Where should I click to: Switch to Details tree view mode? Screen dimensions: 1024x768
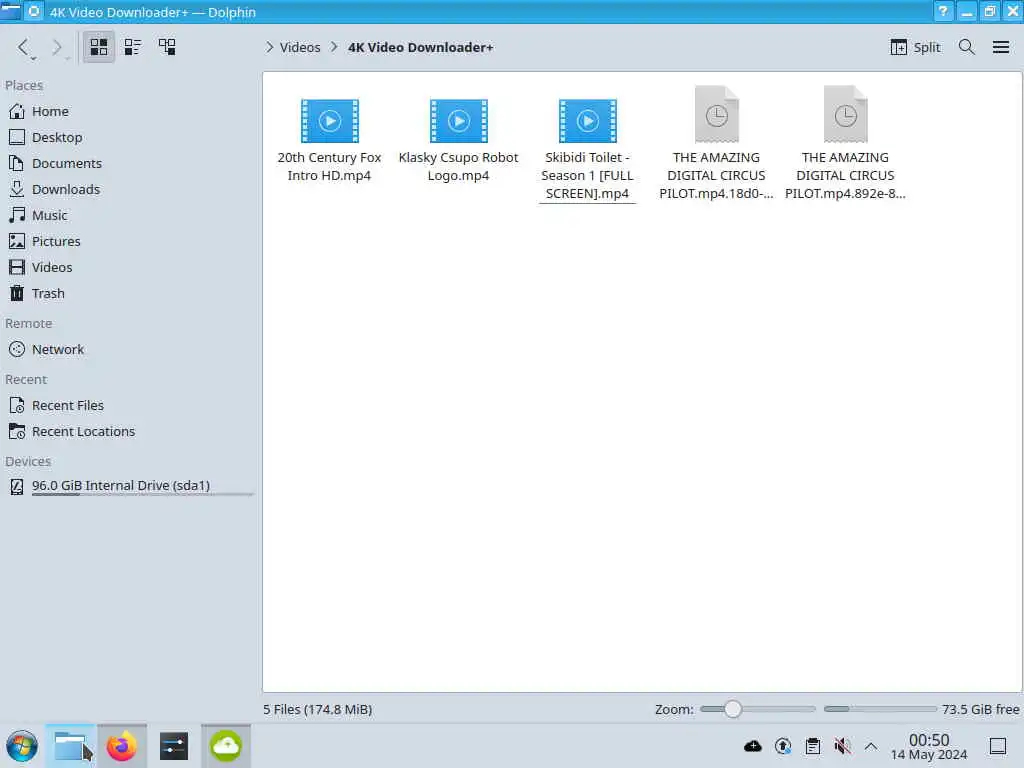click(x=167, y=47)
